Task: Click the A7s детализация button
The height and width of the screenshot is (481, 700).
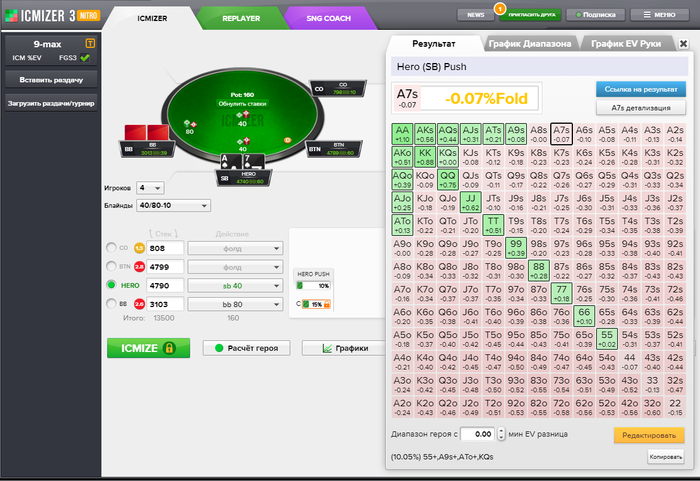Action: pos(641,108)
